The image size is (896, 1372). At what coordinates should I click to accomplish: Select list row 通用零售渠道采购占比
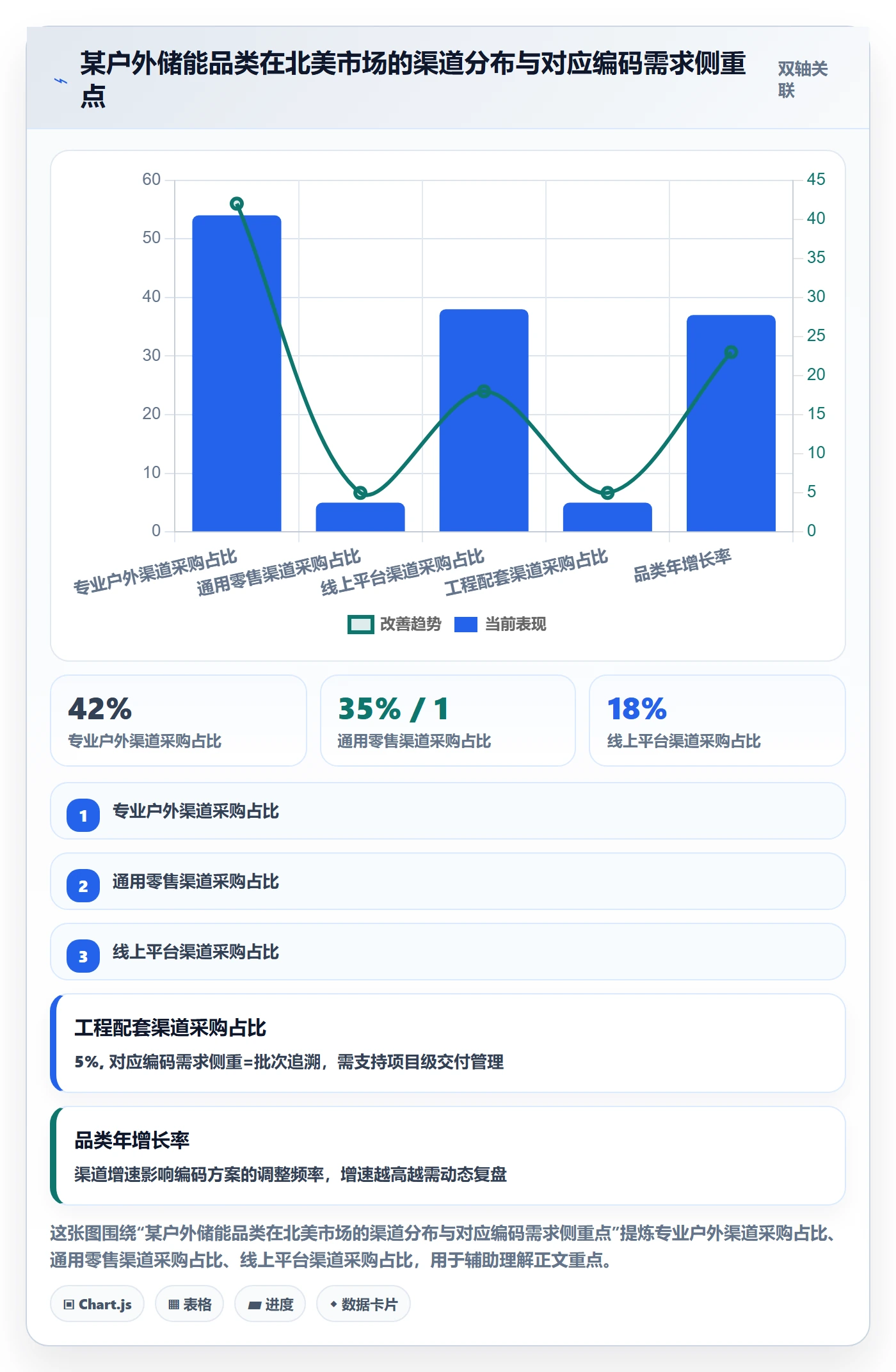click(x=448, y=881)
